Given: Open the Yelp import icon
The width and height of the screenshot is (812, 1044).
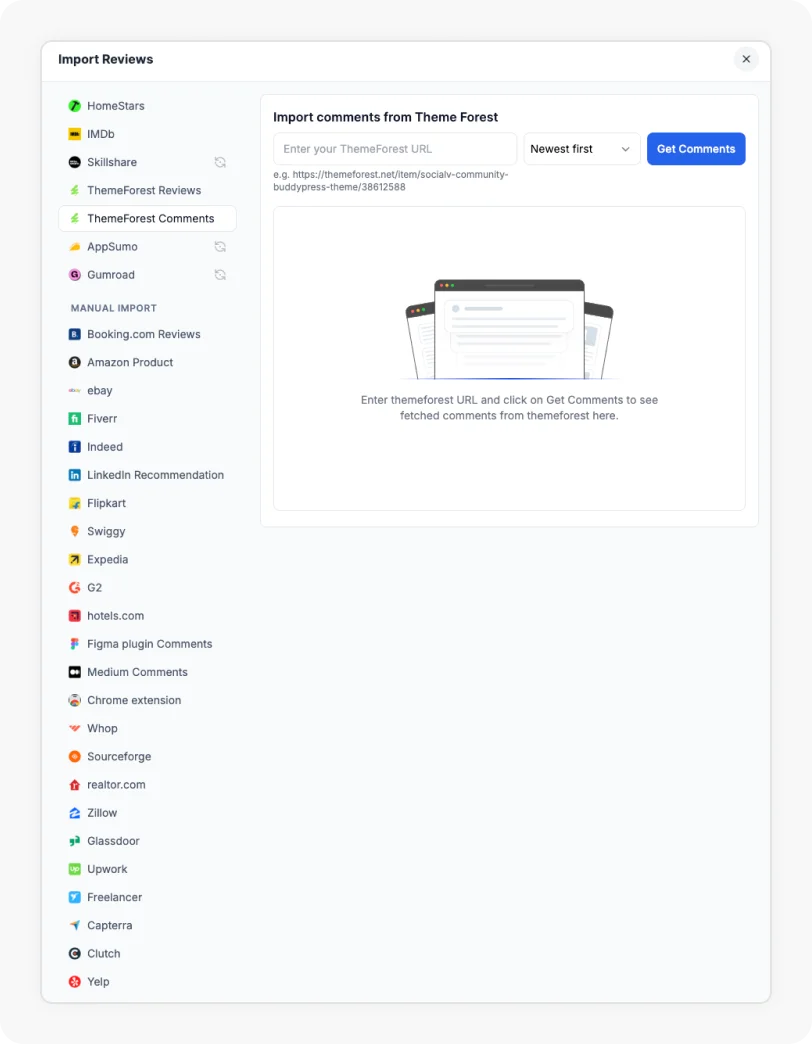Looking at the screenshot, I should [73, 981].
